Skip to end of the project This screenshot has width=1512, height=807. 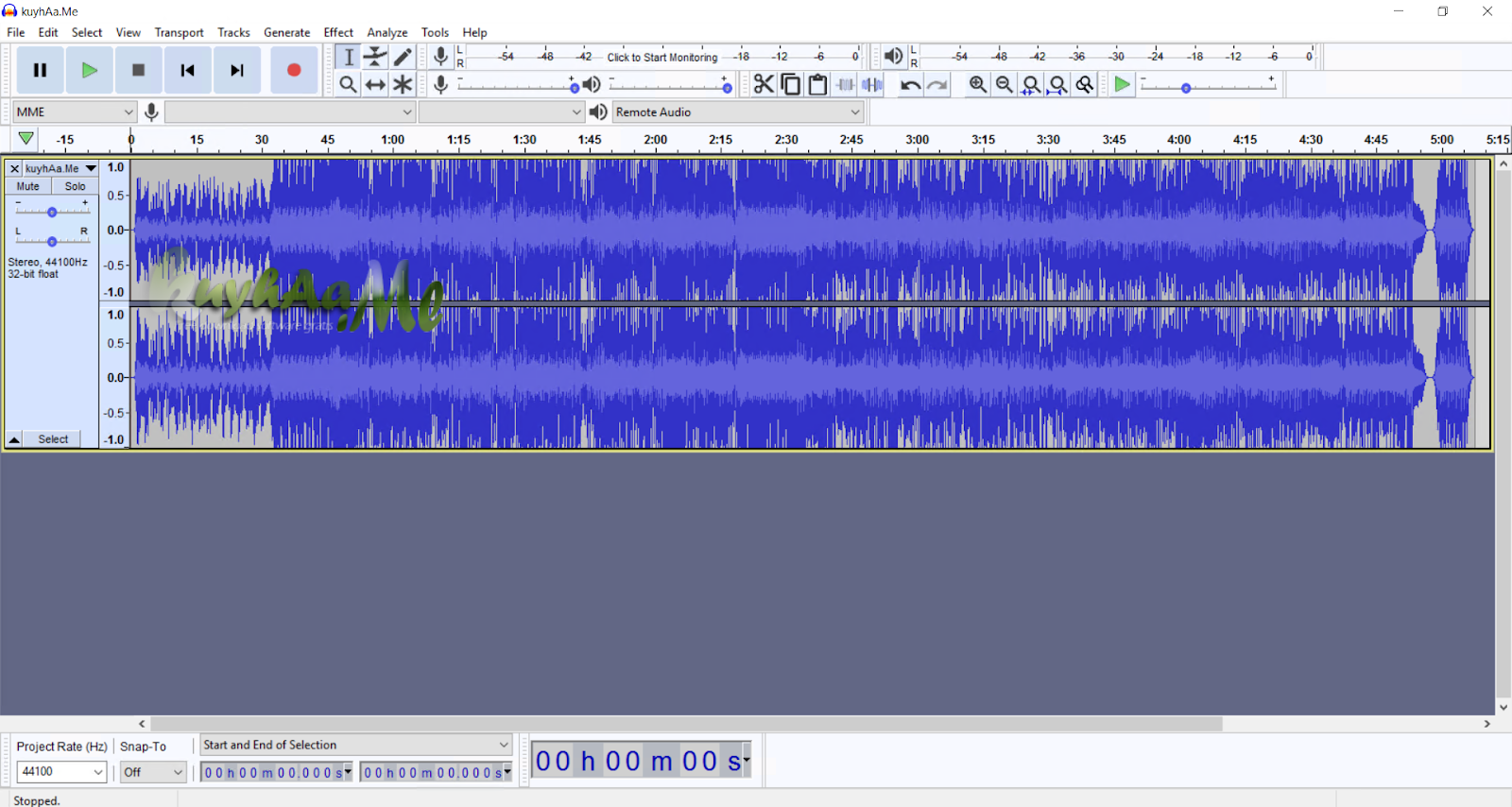[237, 70]
